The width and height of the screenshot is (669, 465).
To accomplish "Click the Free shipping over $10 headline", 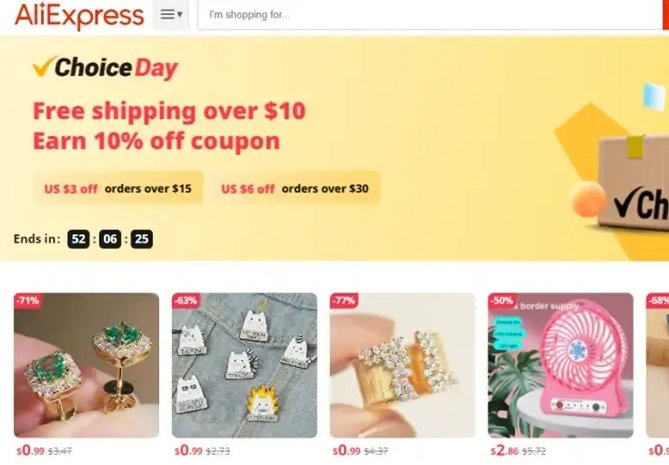I will pos(169,111).
